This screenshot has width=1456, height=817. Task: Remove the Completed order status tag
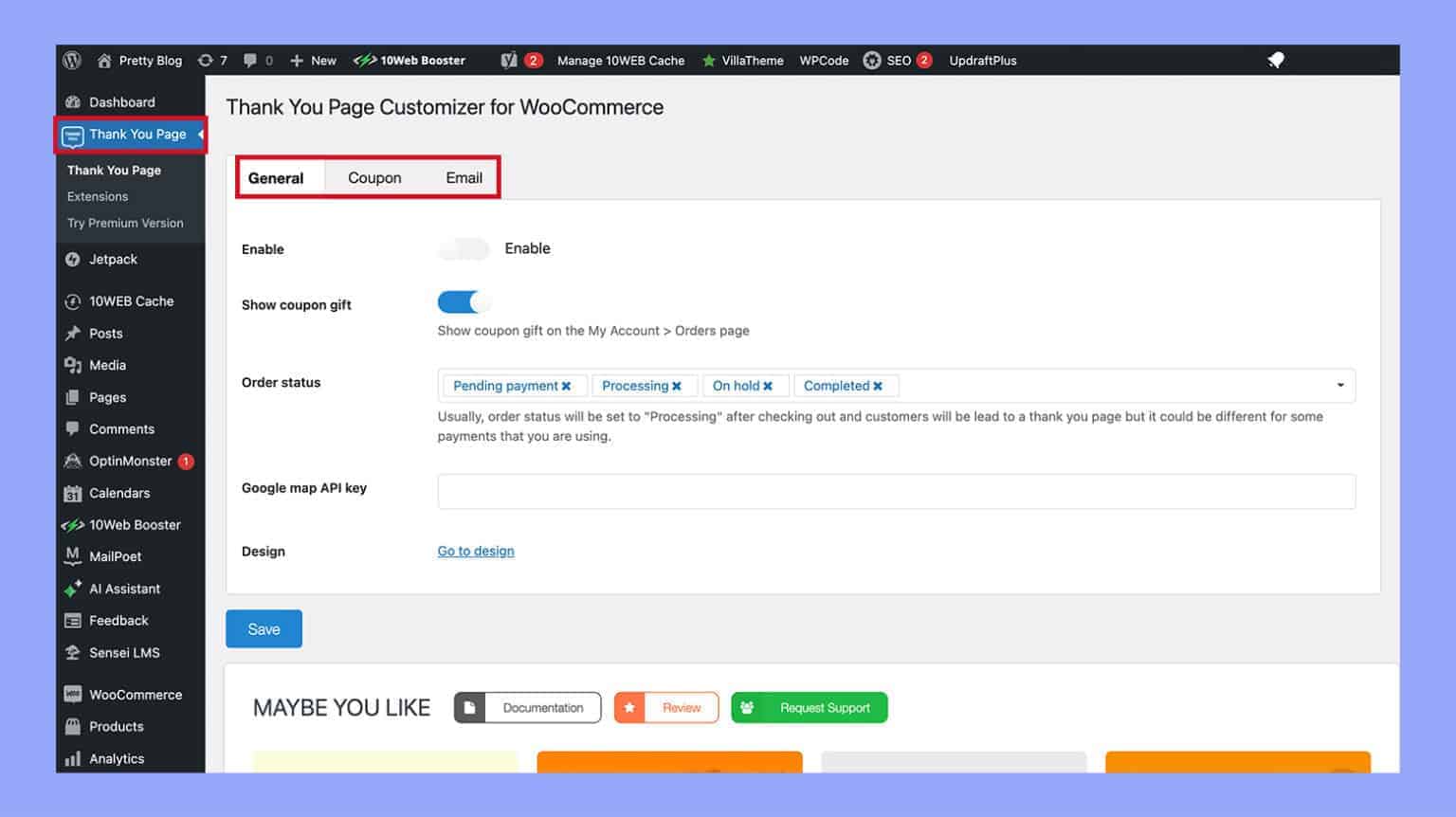click(x=878, y=385)
